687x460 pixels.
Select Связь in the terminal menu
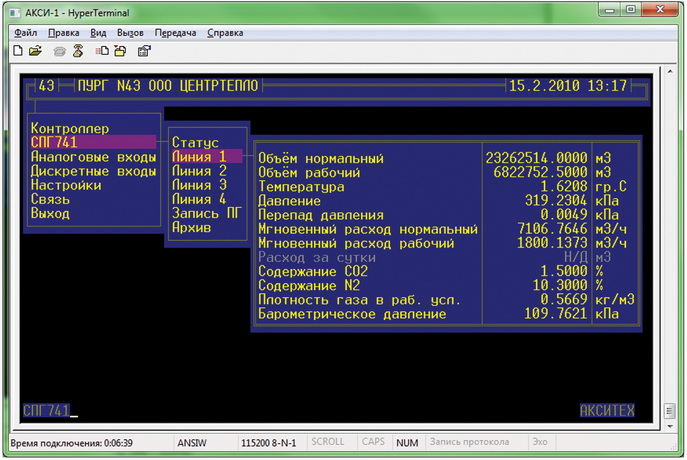(50, 199)
